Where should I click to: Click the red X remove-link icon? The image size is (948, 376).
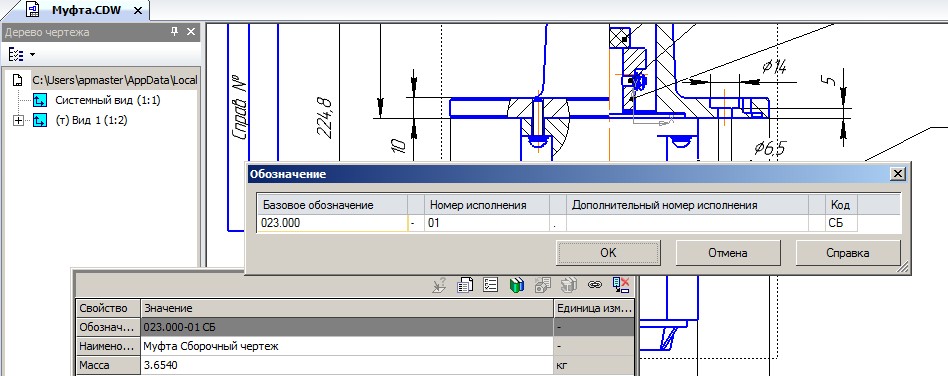coord(621,285)
